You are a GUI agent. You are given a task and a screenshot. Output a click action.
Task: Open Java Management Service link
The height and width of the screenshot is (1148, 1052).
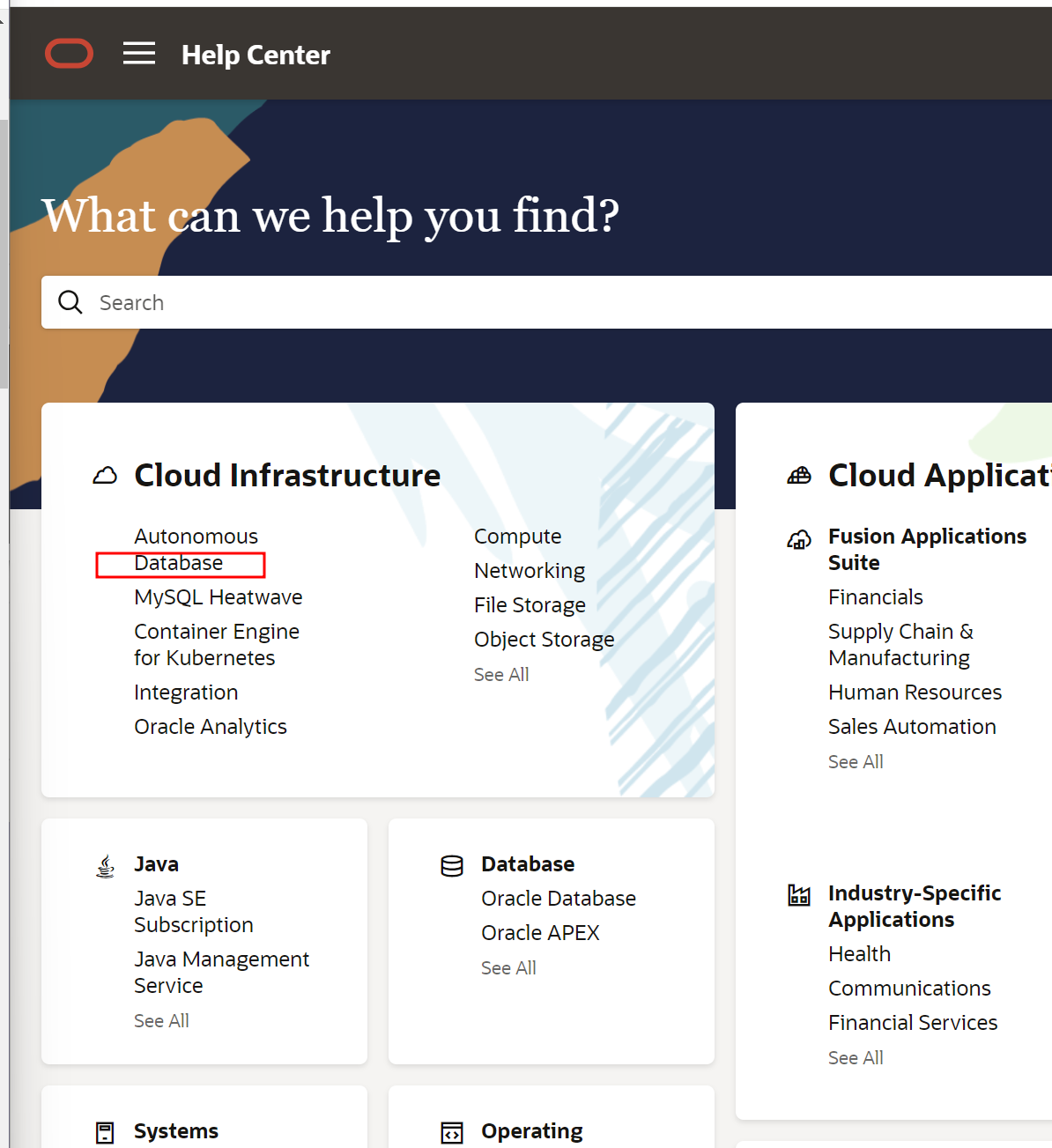coord(221,972)
